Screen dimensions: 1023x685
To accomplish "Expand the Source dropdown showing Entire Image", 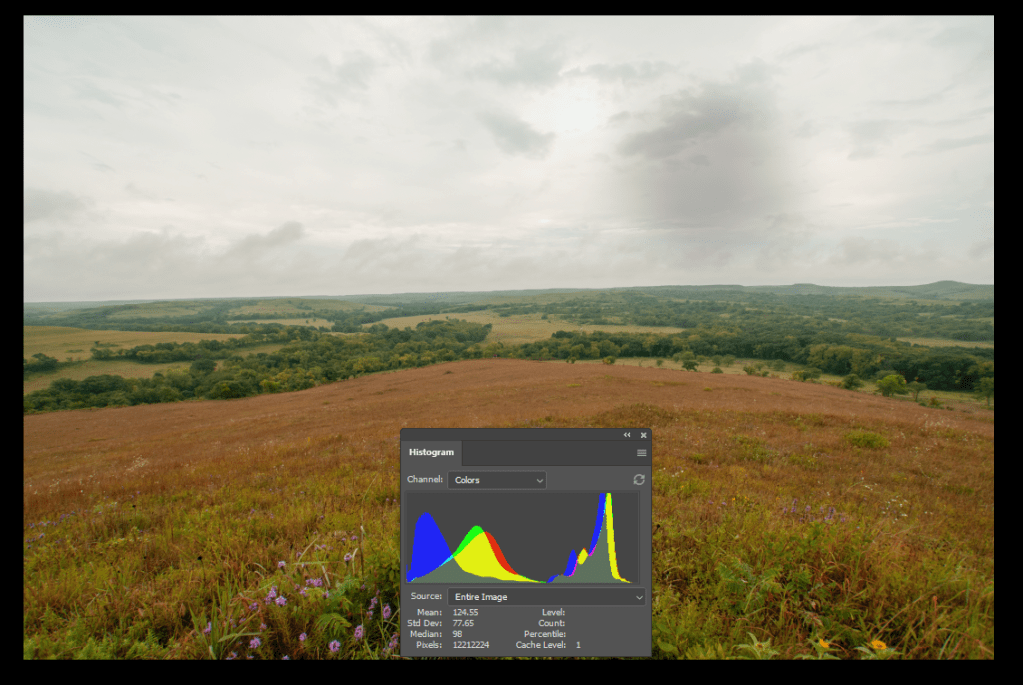I will pyautogui.click(x=546, y=597).
